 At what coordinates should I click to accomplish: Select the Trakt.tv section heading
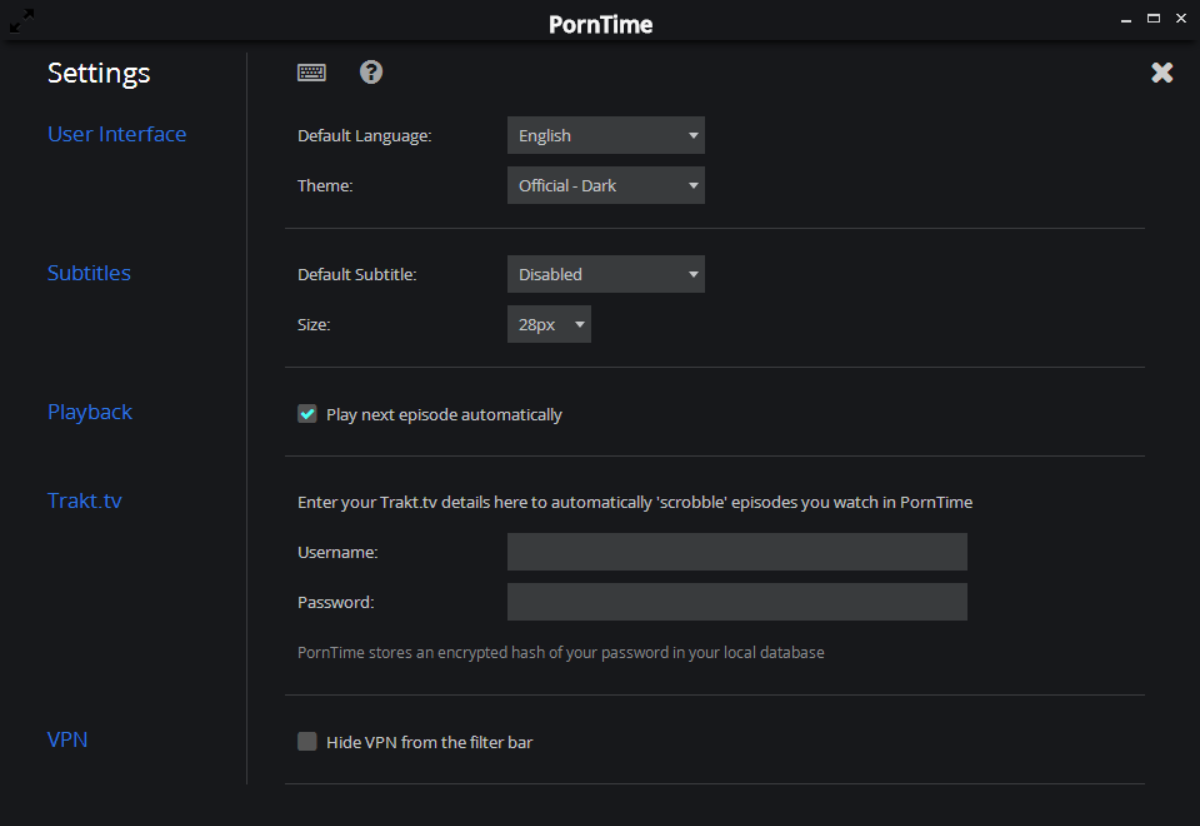point(85,500)
